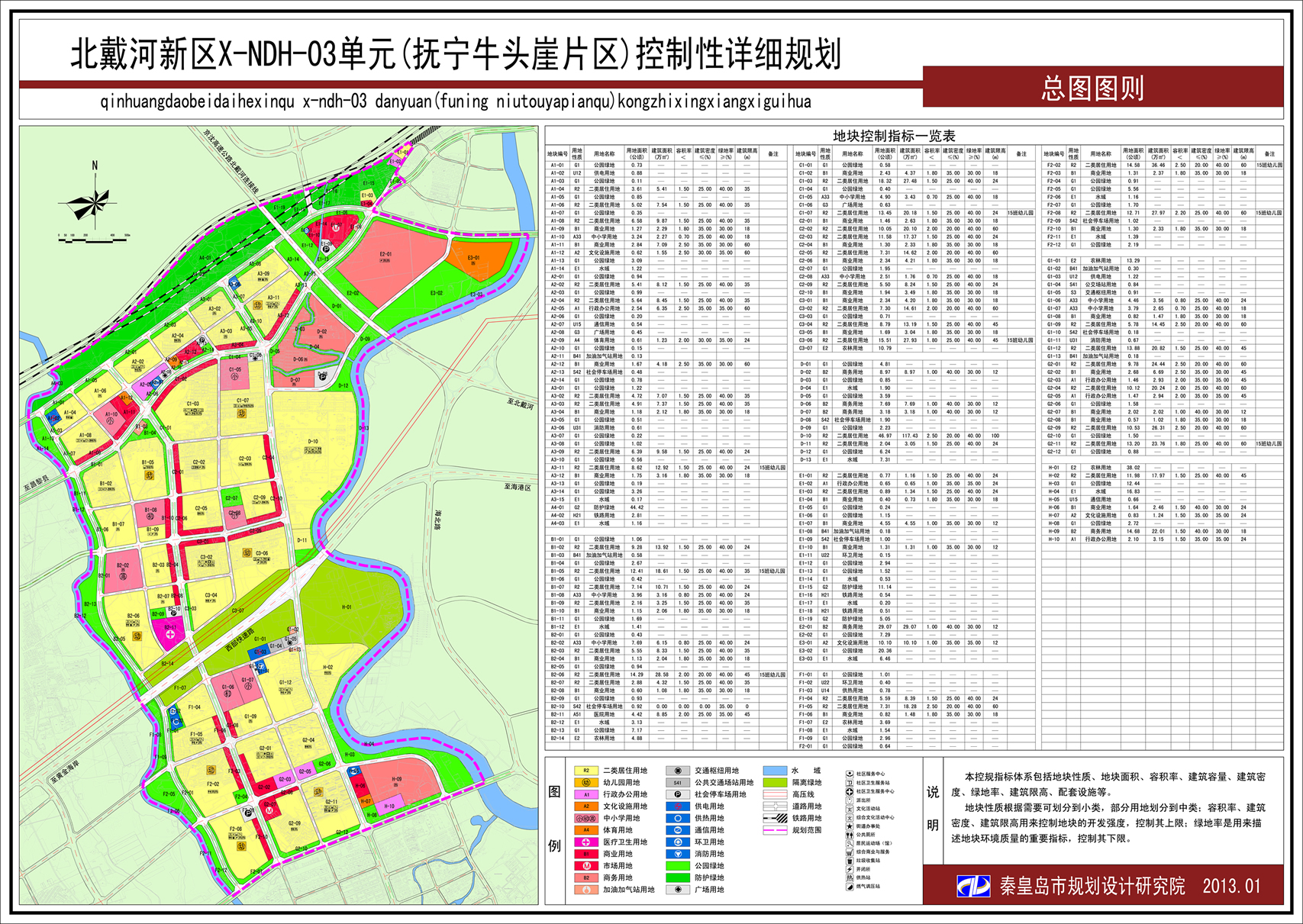
Task: Click the magenta dashed 规划范围 sample
Action: click(775, 830)
